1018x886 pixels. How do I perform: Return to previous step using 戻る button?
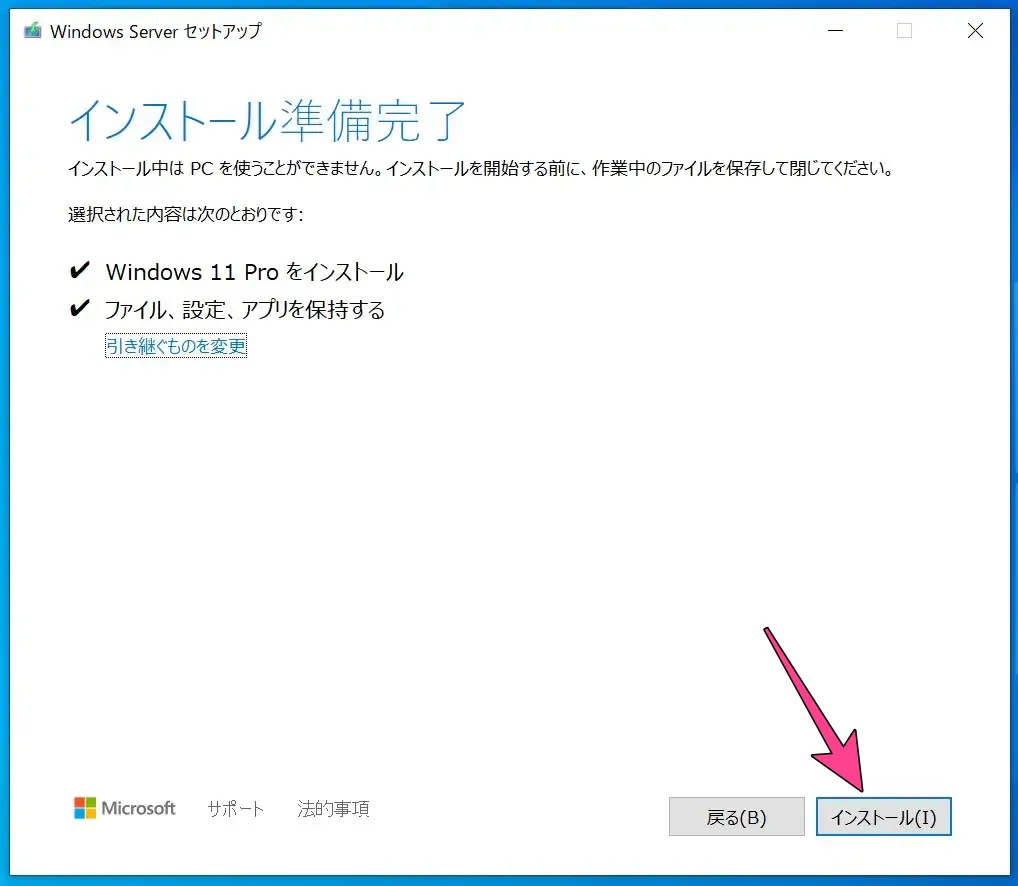click(737, 816)
